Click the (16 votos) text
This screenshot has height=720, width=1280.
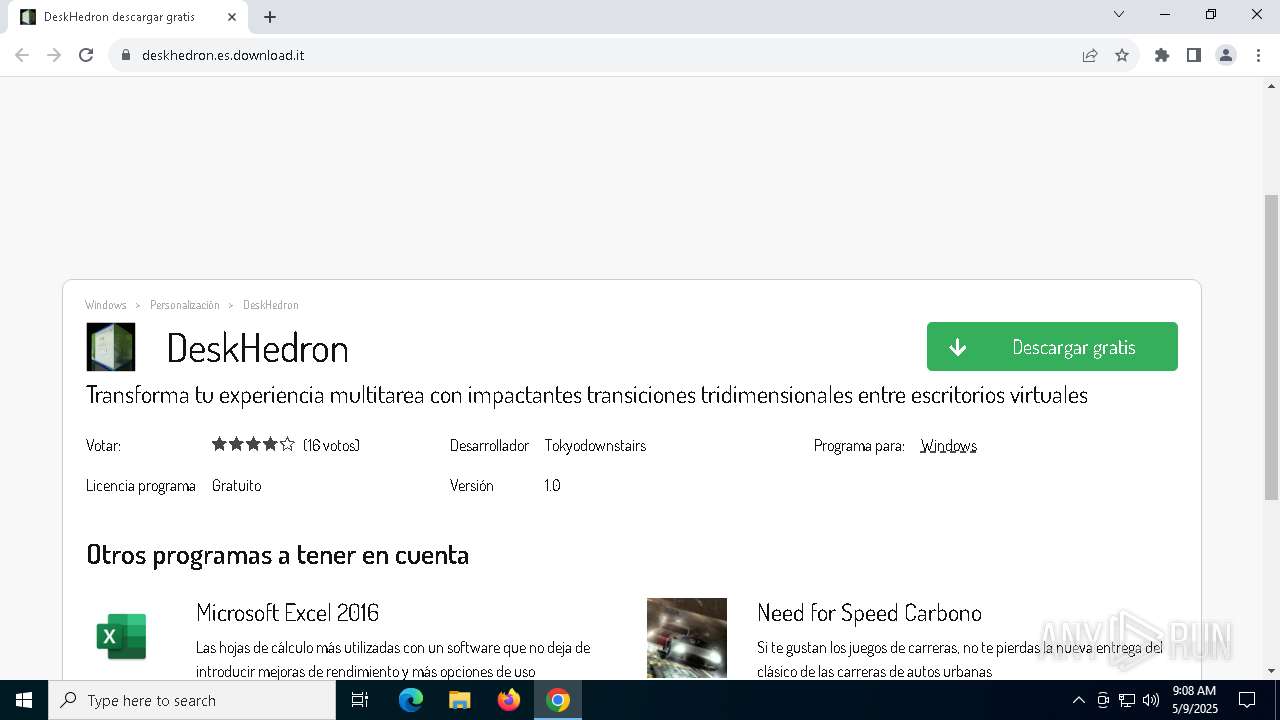pyautogui.click(x=331, y=446)
